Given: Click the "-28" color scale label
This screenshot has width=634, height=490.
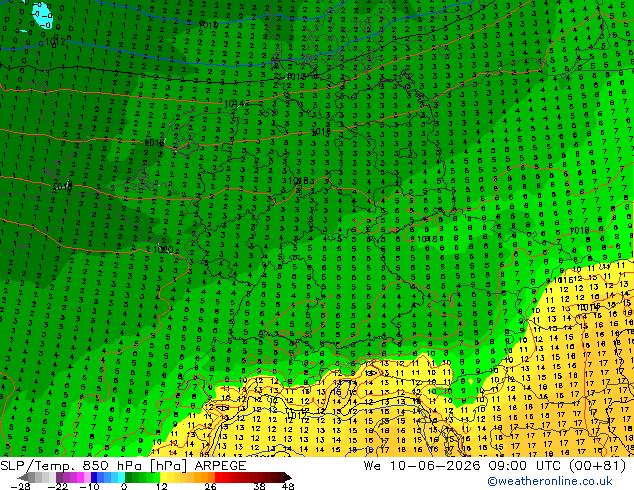Looking at the screenshot, I should [x=20, y=486].
